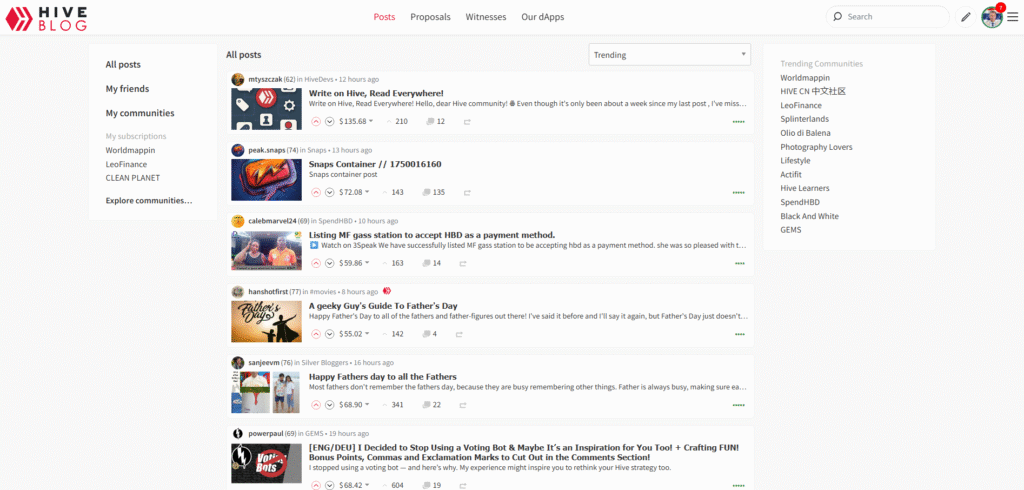Select My friends in sidebar
1024x490 pixels.
click(127, 89)
